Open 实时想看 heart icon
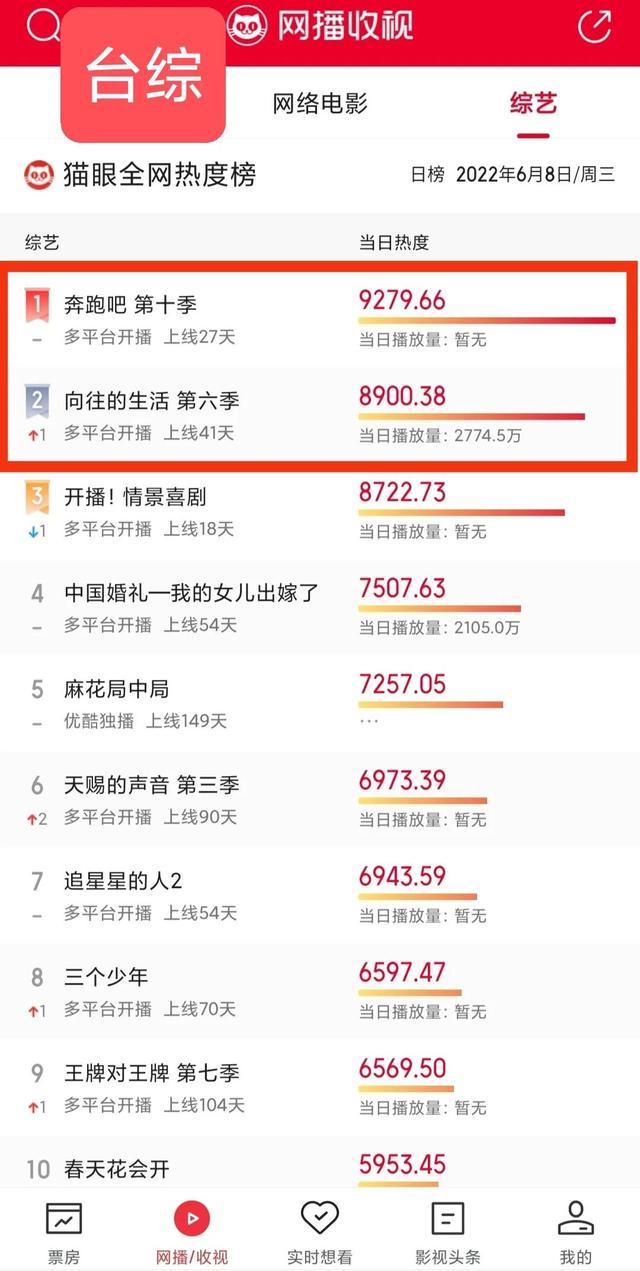The width and height of the screenshot is (640, 1271). [320, 1218]
